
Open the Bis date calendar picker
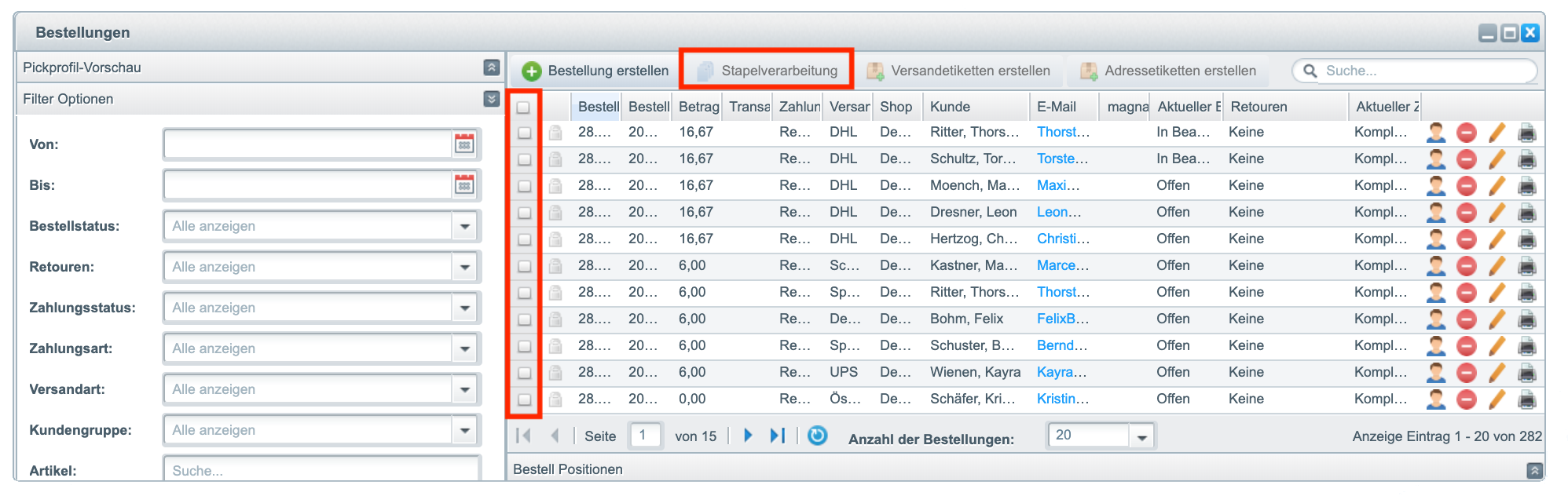[464, 185]
